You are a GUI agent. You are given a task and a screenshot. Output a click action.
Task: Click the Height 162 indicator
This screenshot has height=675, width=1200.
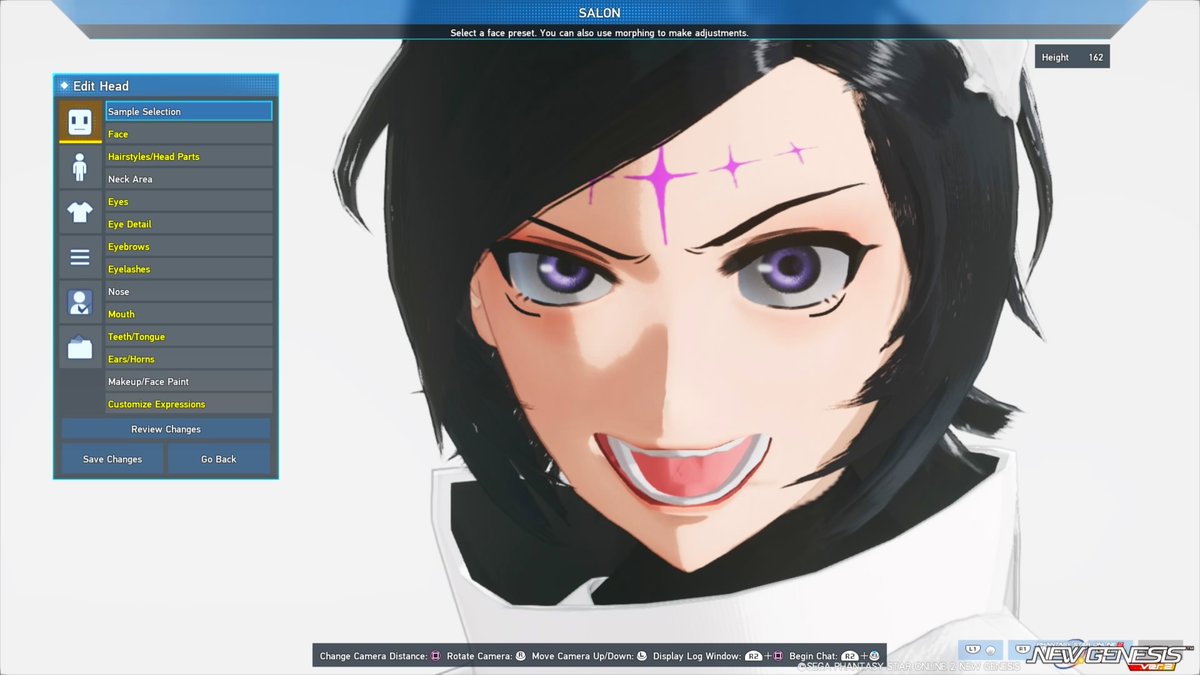tap(1072, 57)
